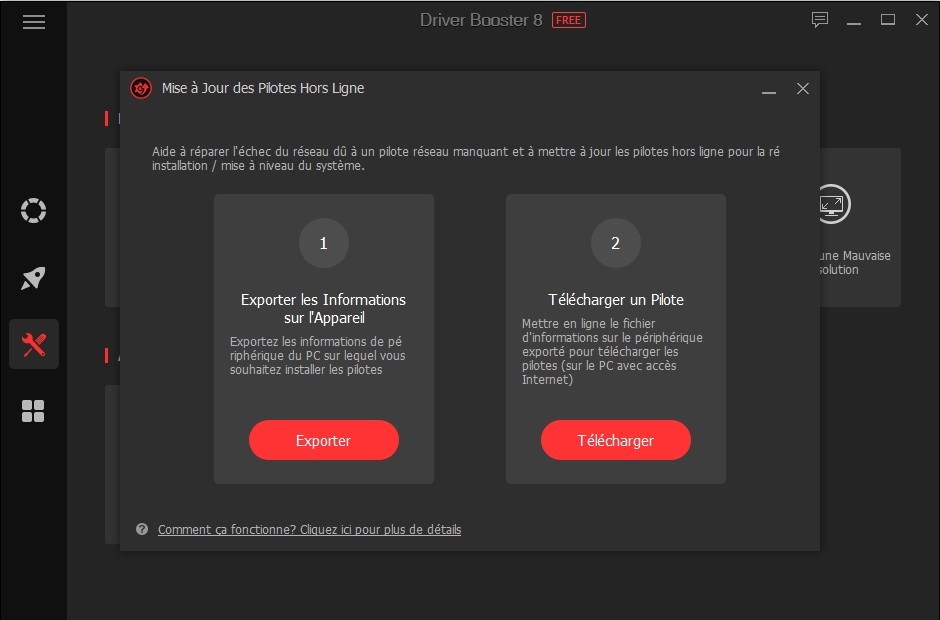Close the Driver Booster main window
This screenshot has height=620, width=940.
pyautogui.click(x=922, y=20)
